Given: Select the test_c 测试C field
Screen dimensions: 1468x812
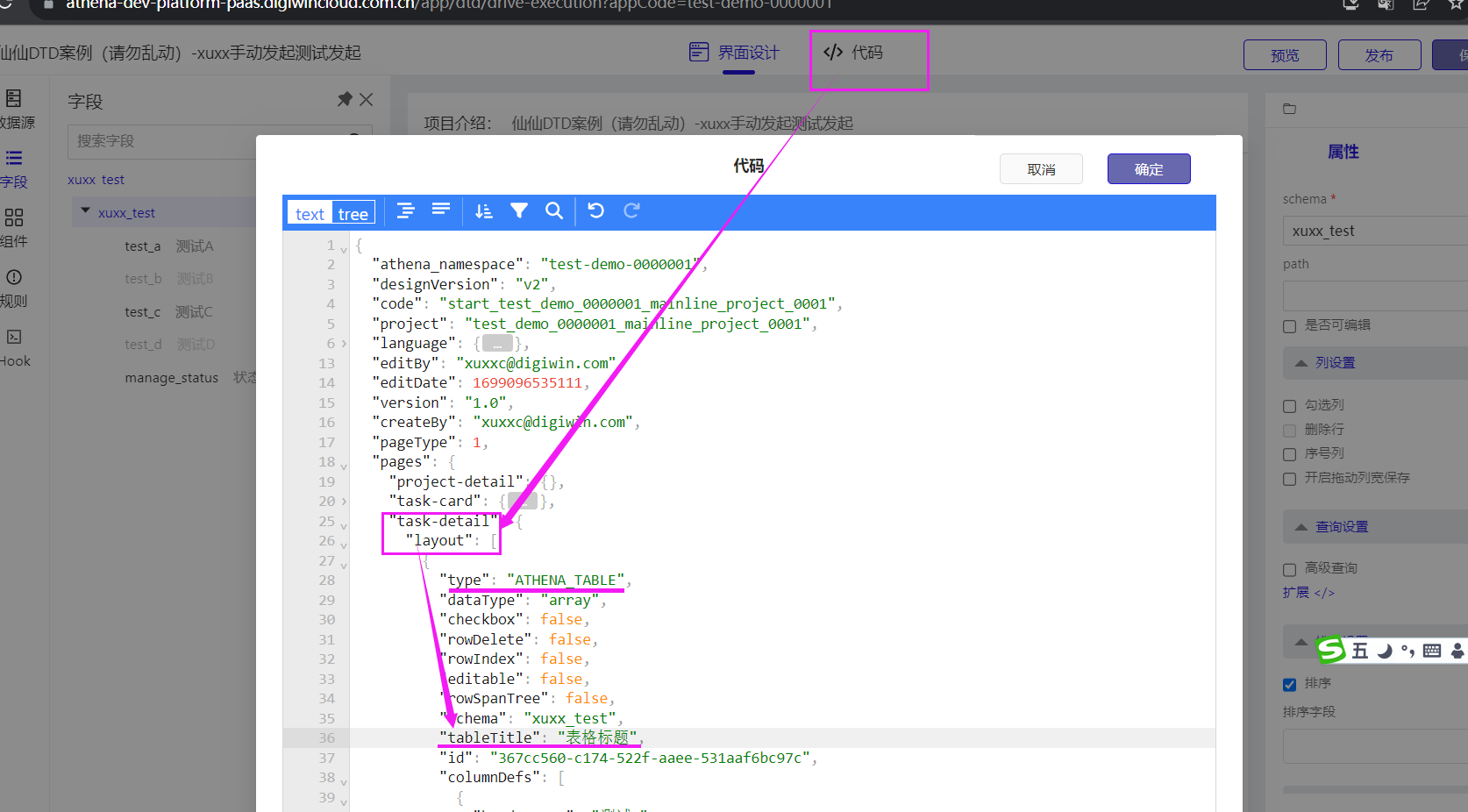Looking at the screenshot, I should [168, 312].
